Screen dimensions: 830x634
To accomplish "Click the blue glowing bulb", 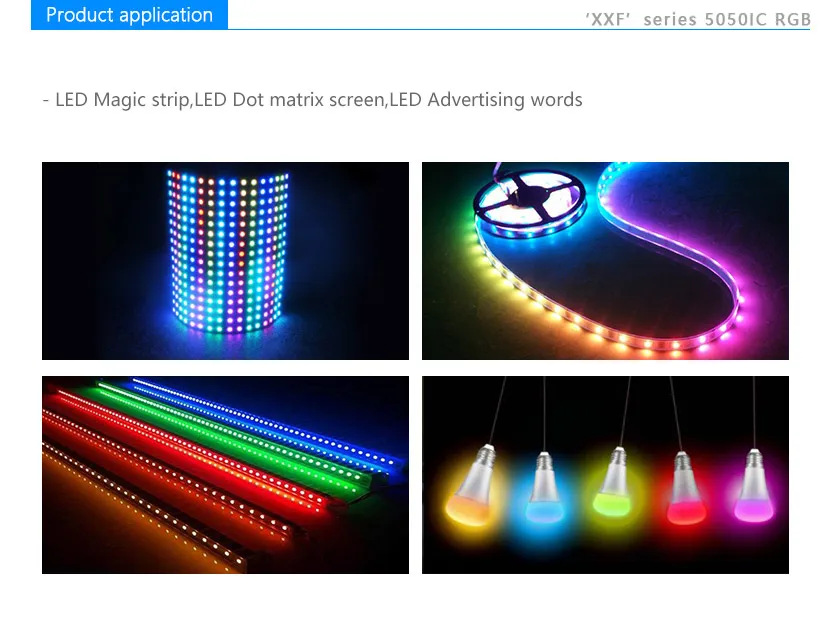I will point(544,488).
